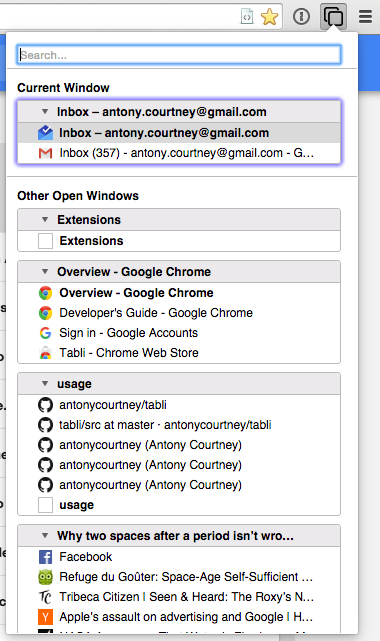This screenshot has width=380, height=641.
Task: Collapse the Overview - Google Chrome group
Action: tap(45, 271)
